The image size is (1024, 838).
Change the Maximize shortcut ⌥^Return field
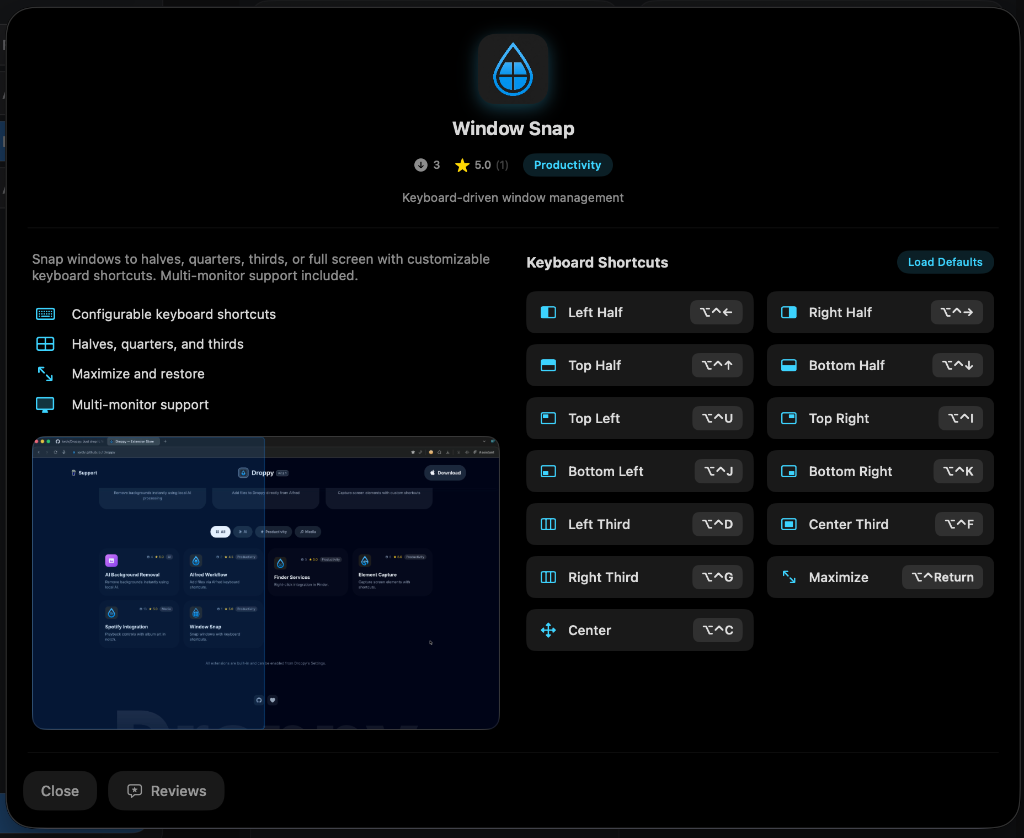point(942,577)
